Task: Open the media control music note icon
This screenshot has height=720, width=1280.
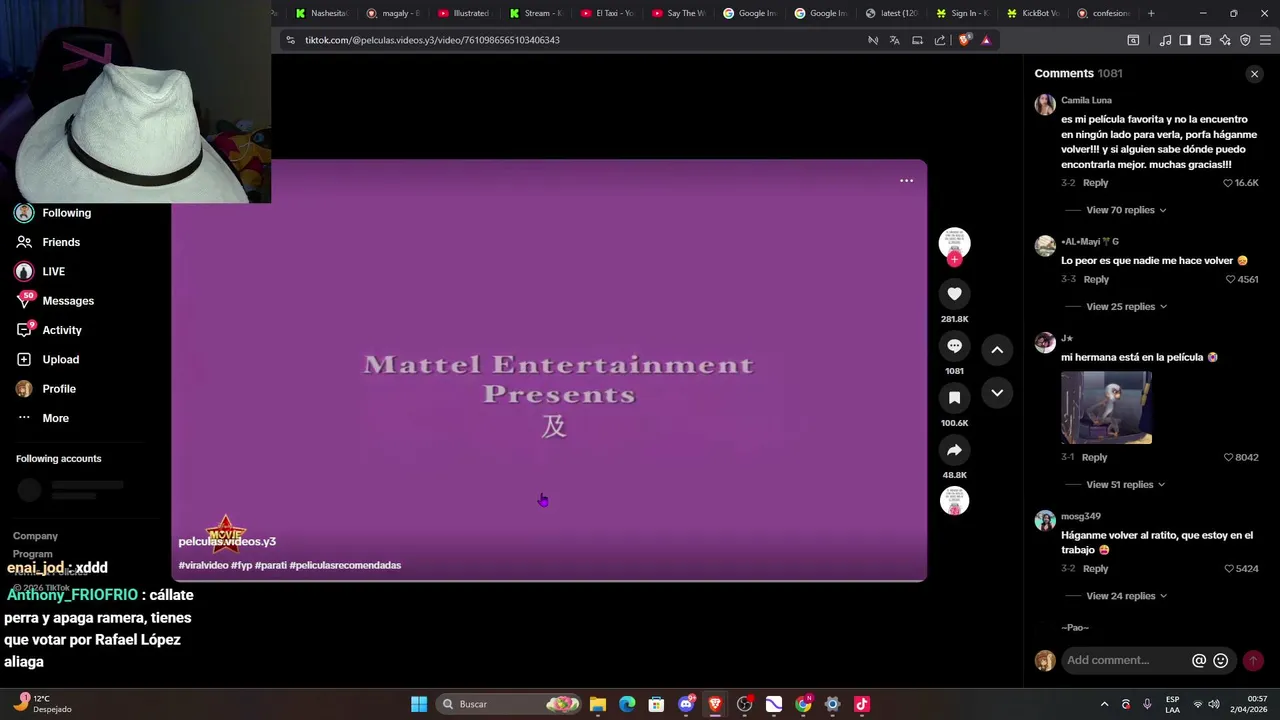Action: 1165,40
